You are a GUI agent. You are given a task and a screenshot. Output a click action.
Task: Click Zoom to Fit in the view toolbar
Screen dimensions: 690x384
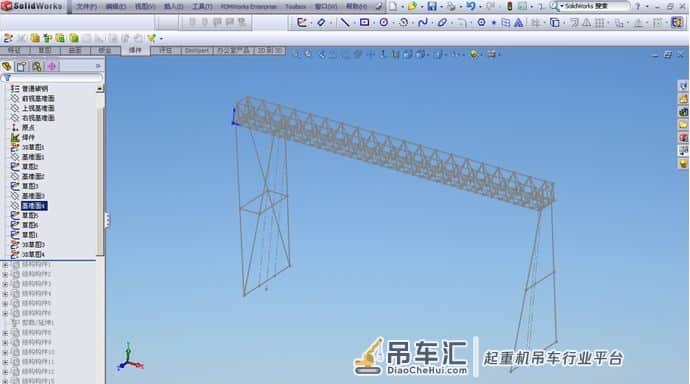(x=296, y=54)
